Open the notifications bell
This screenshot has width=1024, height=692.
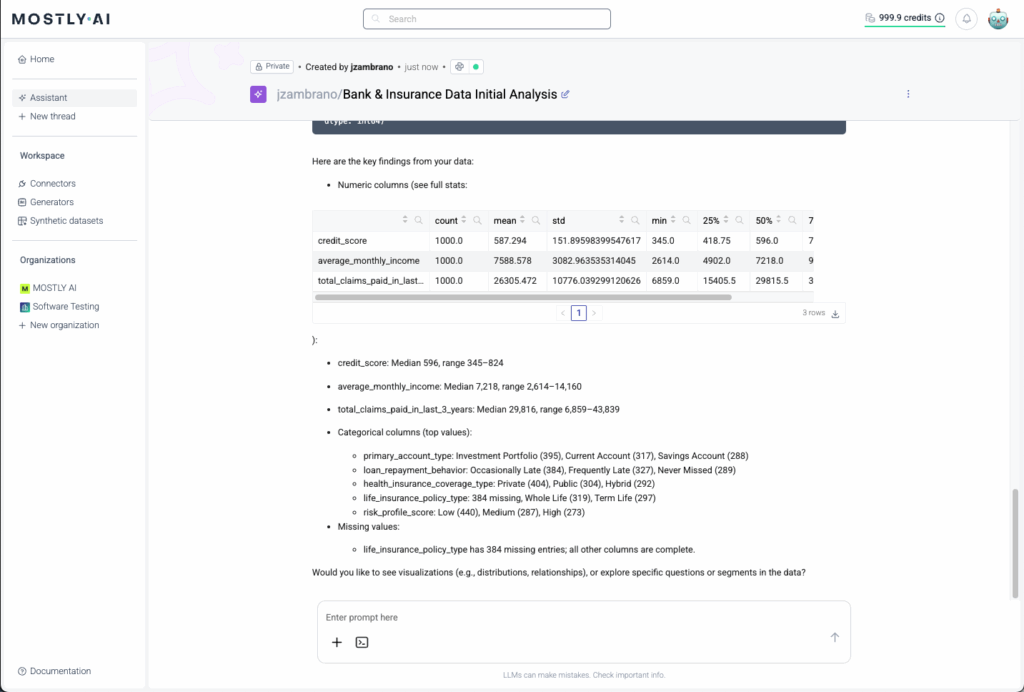[x=966, y=19]
